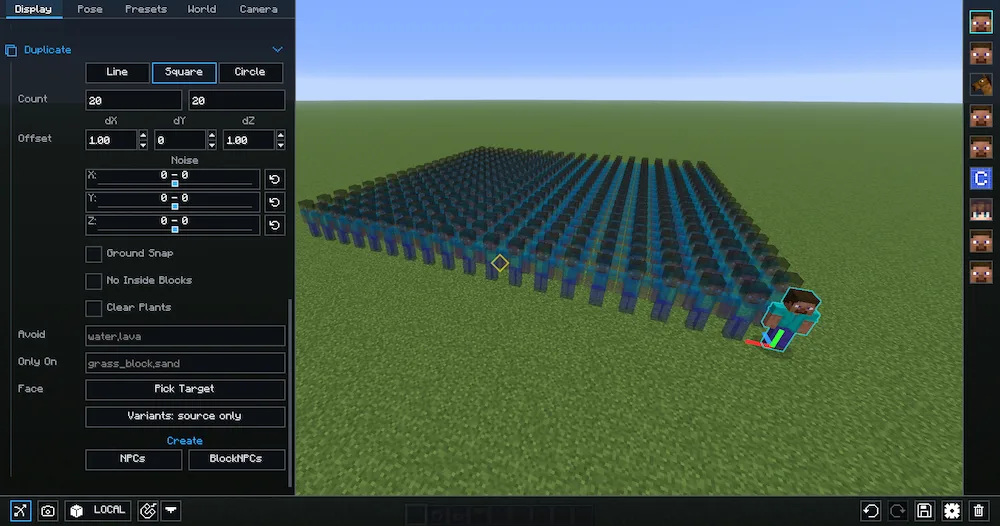Click the first Count field
The height and width of the screenshot is (526, 1000).
coord(133,100)
